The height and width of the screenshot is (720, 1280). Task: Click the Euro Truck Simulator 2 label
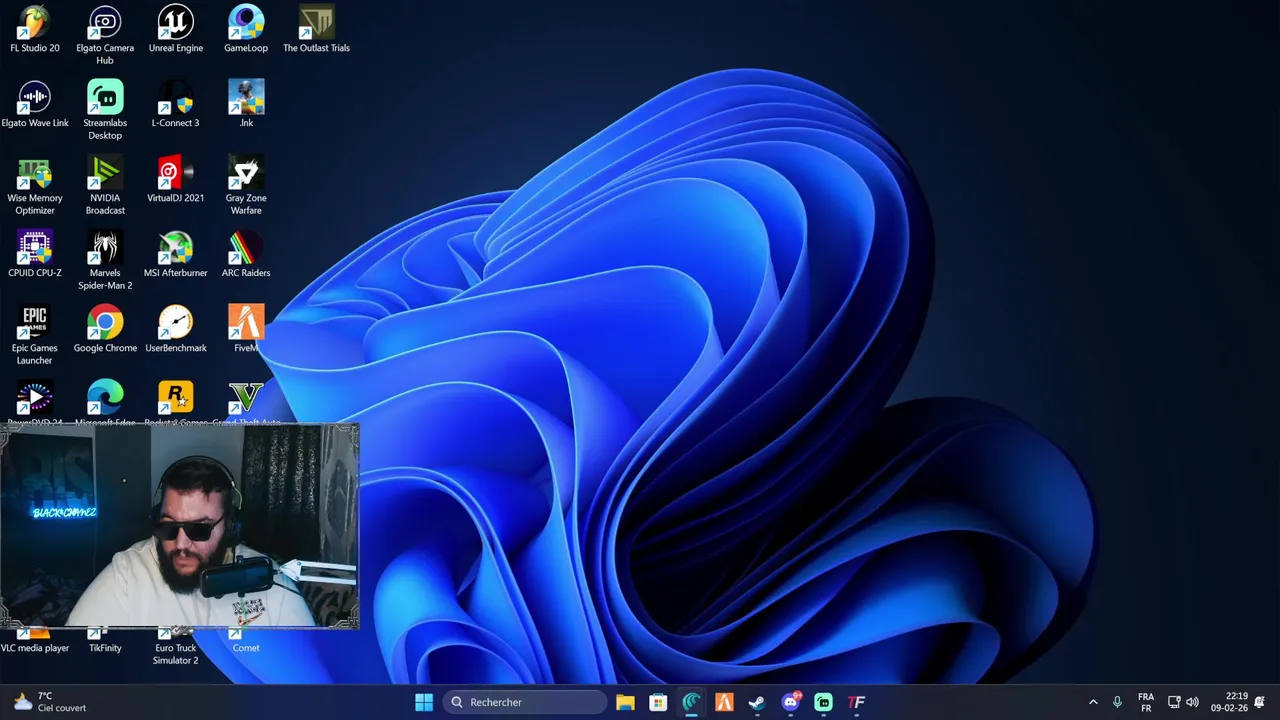coord(175,654)
